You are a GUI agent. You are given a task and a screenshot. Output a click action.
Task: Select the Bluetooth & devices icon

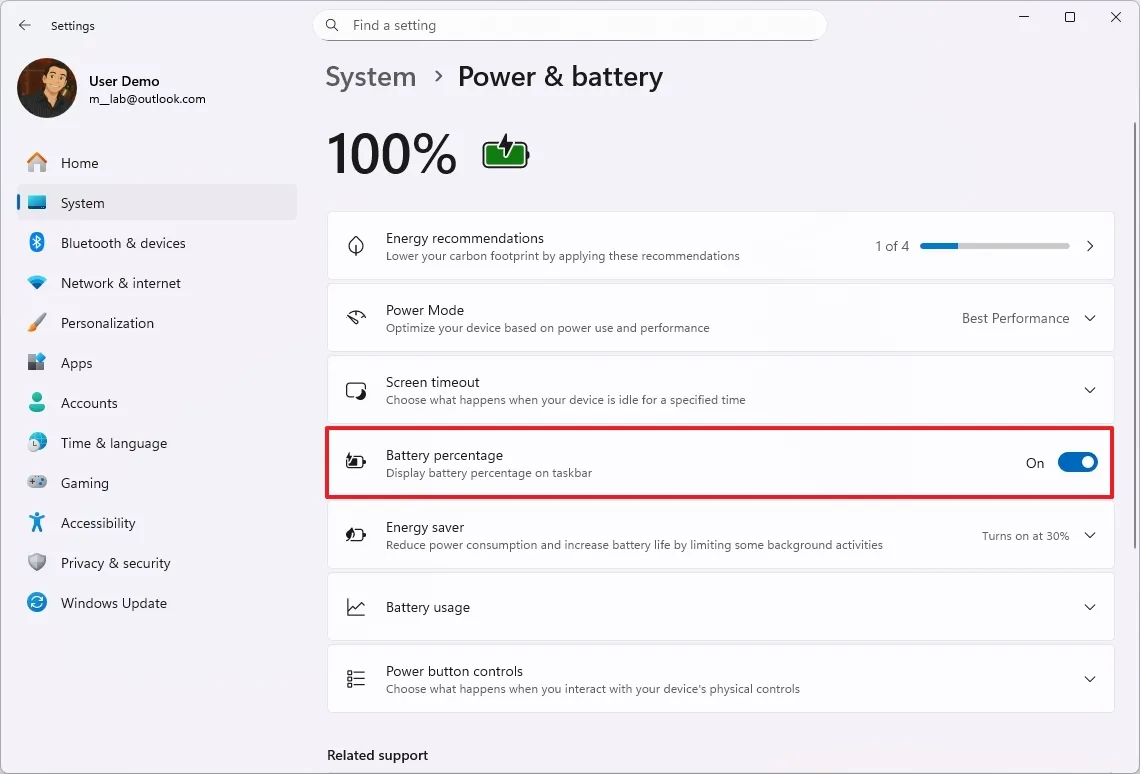(37, 242)
